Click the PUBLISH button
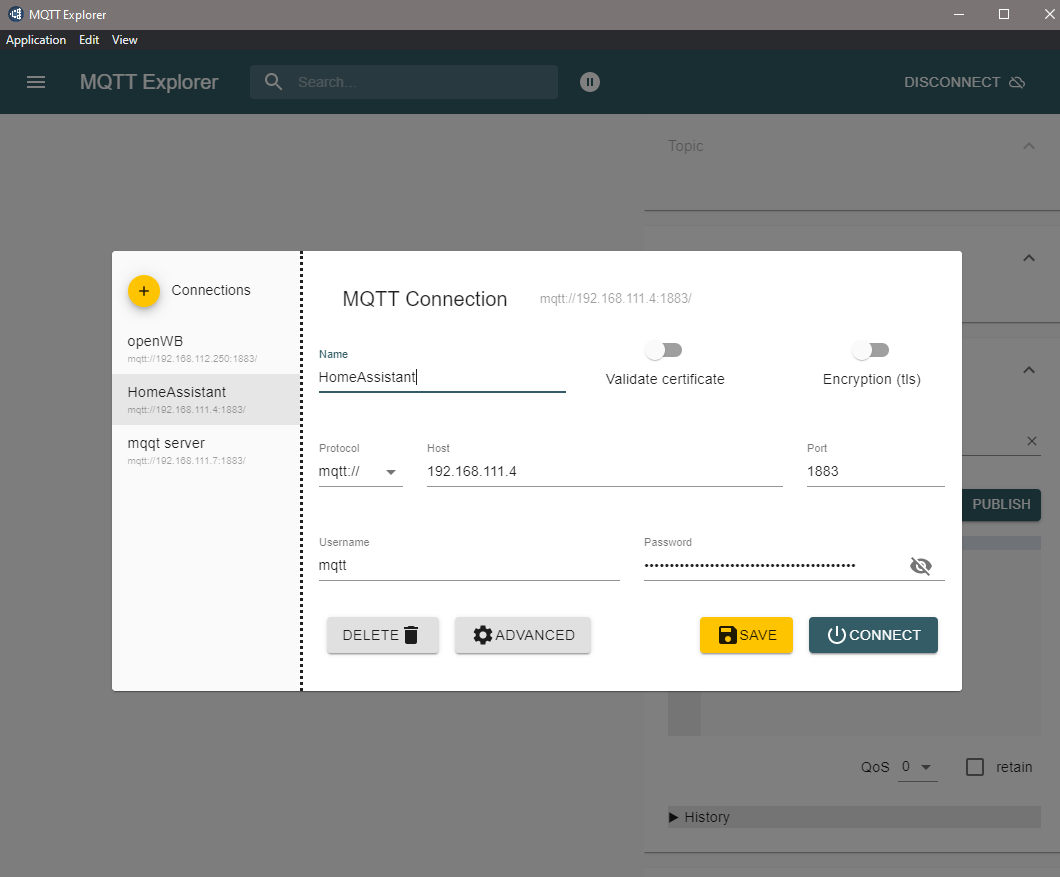Screen dimensions: 1060x877 coord(1001,504)
